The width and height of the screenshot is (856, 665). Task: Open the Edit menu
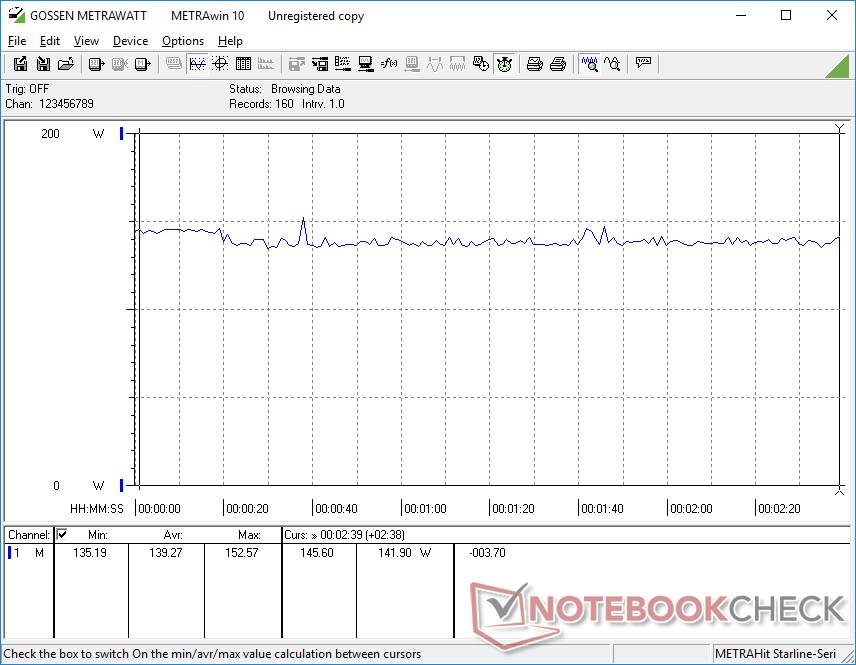pyautogui.click(x=50, y=41)
